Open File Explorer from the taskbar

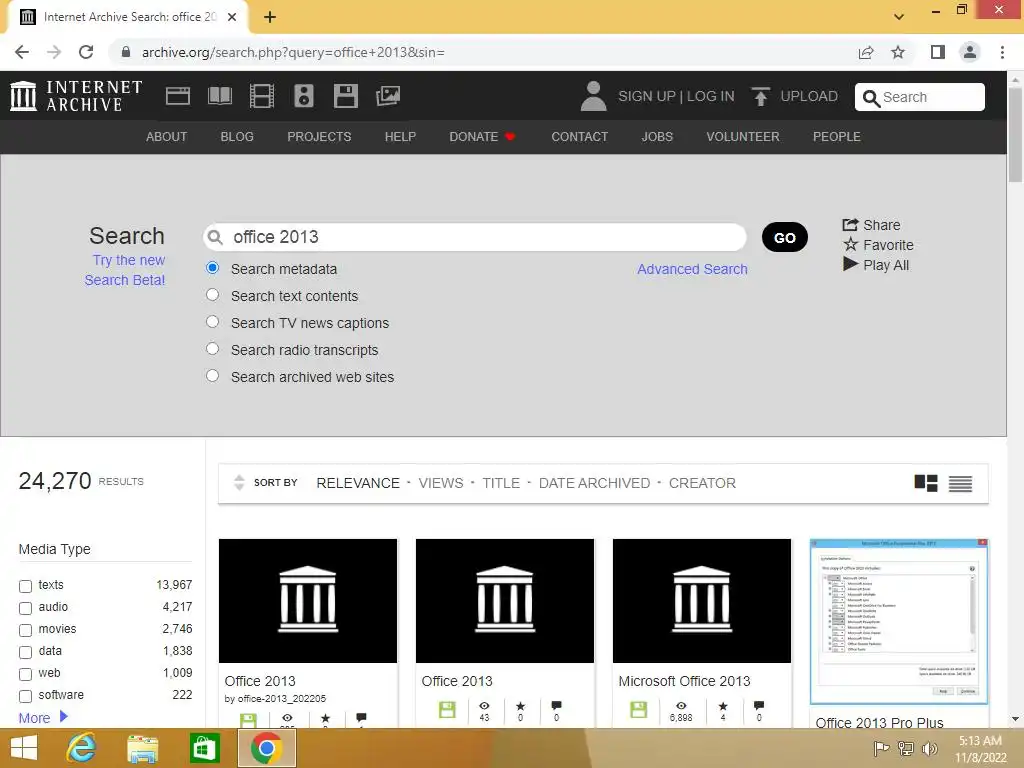click(x=142, y=748)
